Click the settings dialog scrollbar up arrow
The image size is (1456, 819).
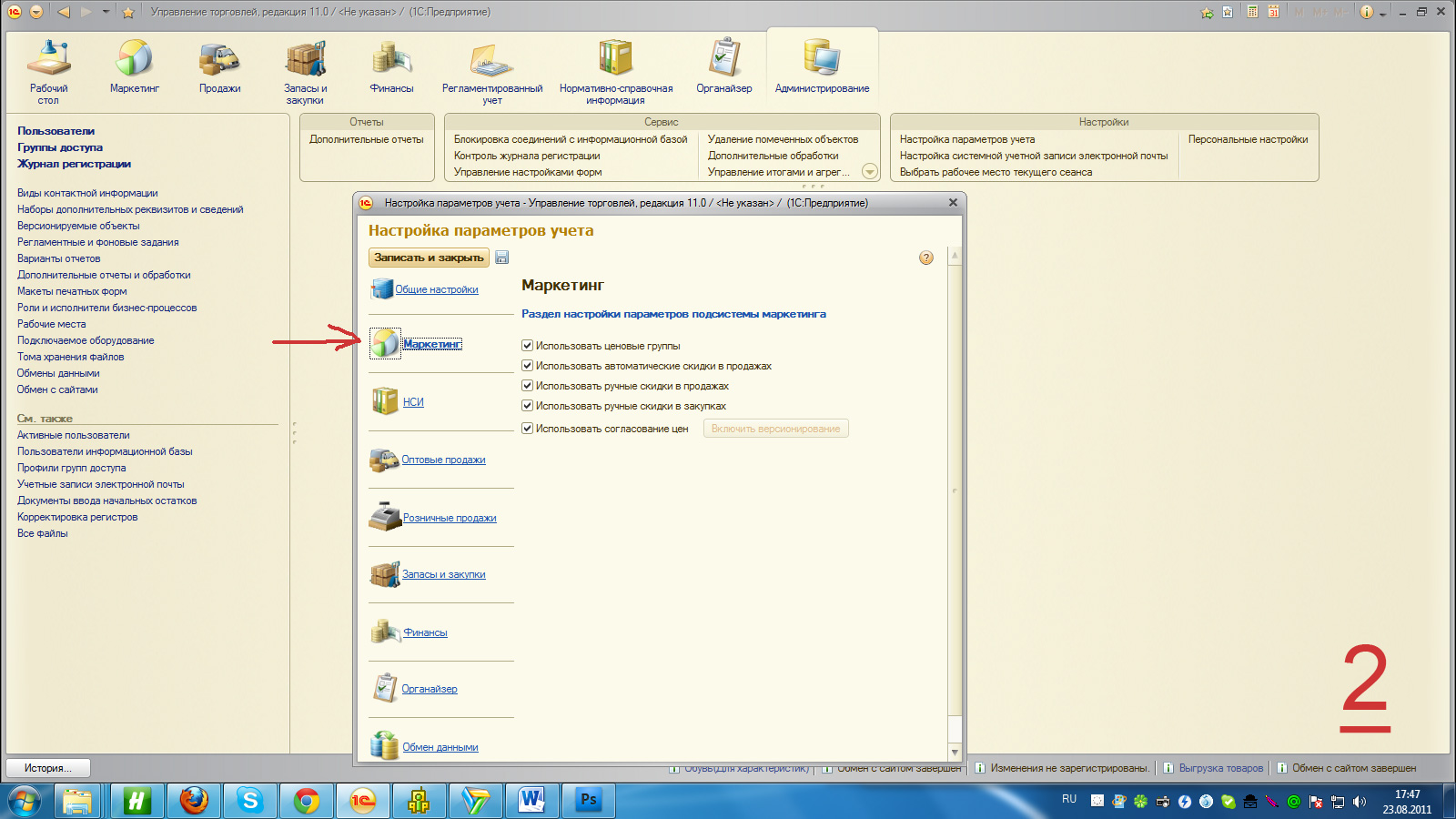(x=955, y=256)
